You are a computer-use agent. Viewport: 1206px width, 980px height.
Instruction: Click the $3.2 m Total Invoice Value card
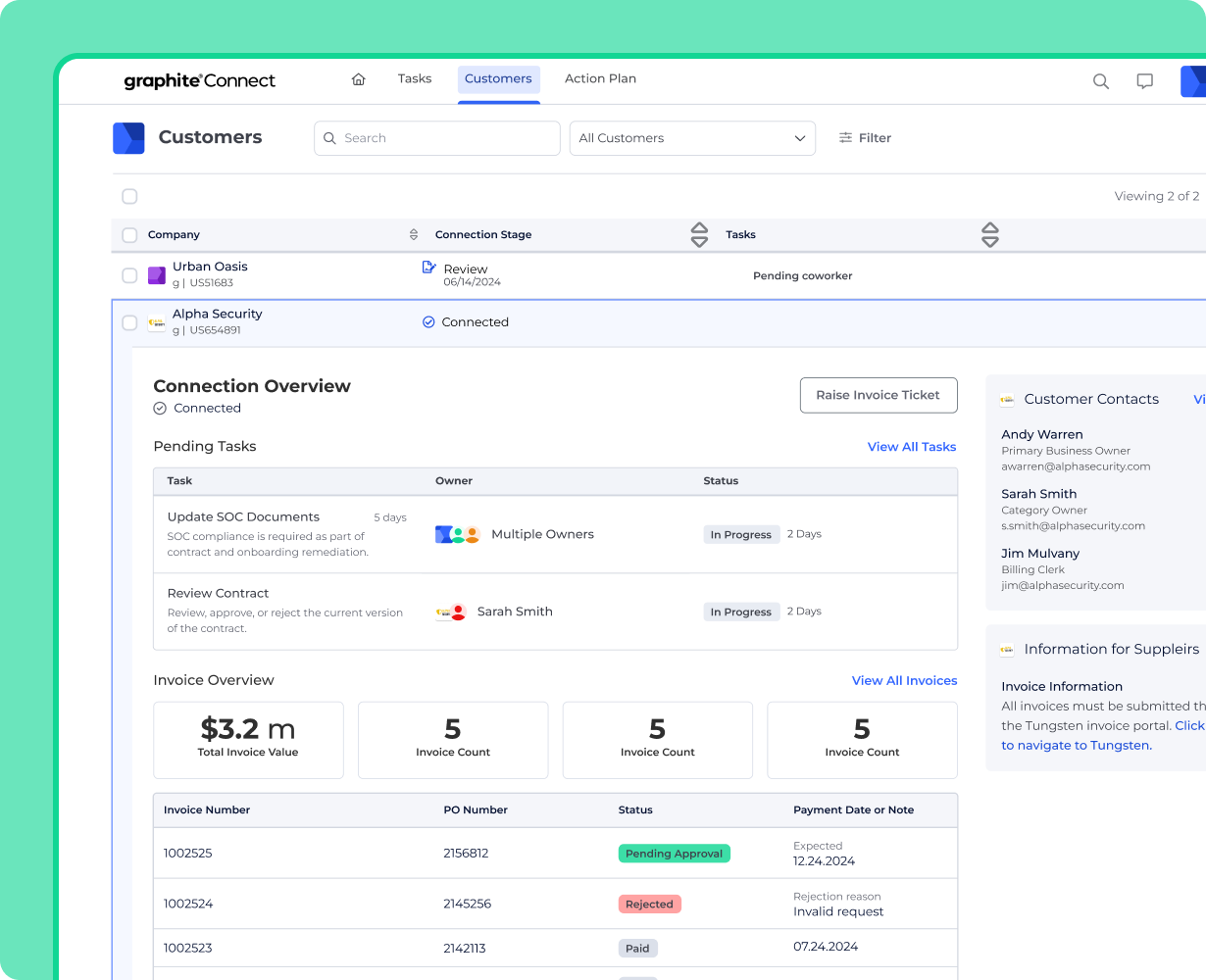(x=248, y=740)
